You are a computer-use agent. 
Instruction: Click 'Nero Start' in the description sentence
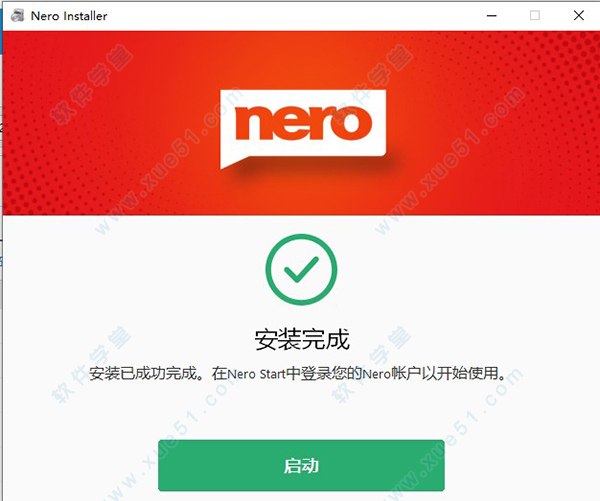click(x=256, y=374)
